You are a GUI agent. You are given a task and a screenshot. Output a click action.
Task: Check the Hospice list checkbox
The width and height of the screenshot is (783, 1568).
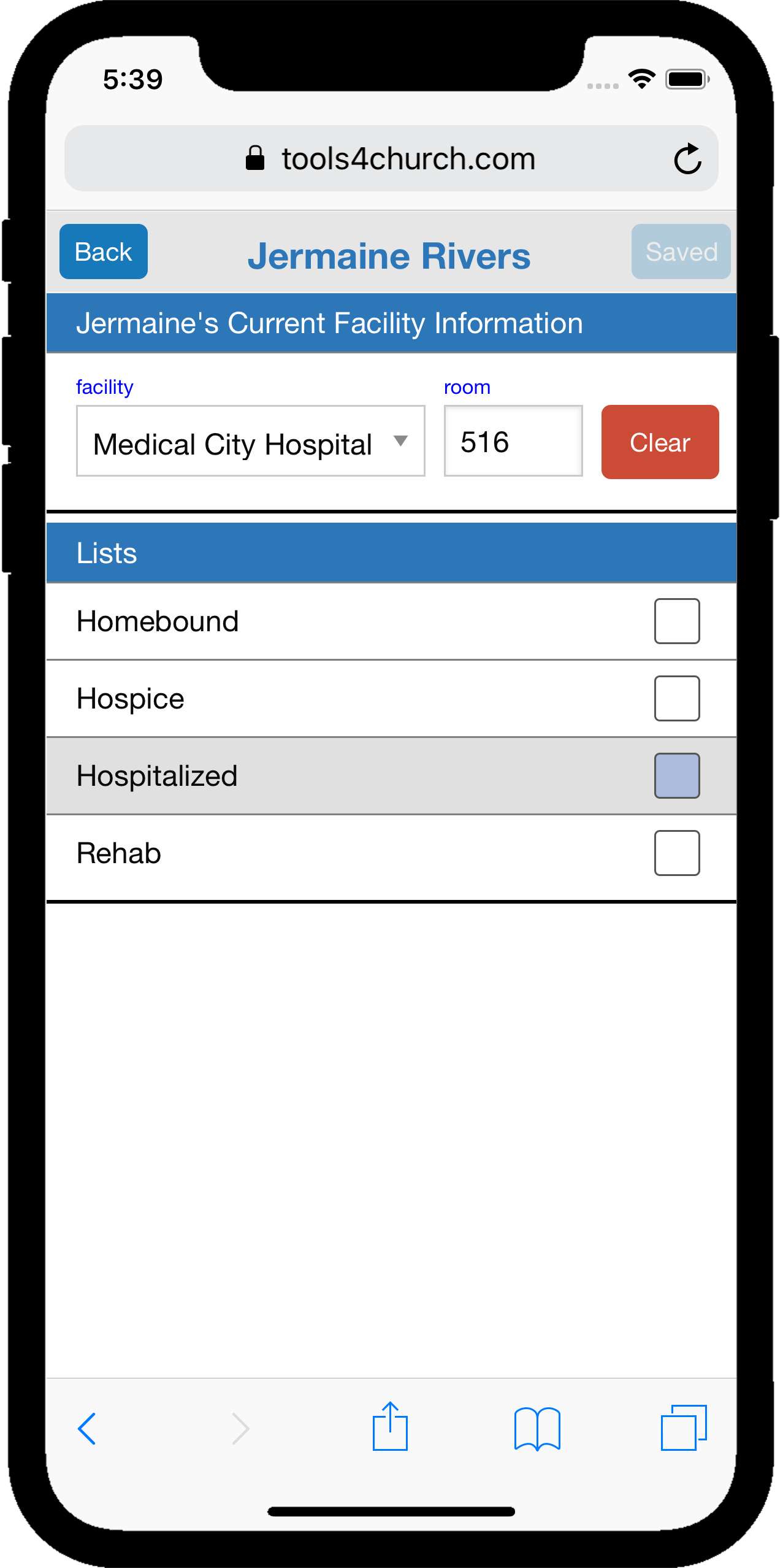[676, 699]
